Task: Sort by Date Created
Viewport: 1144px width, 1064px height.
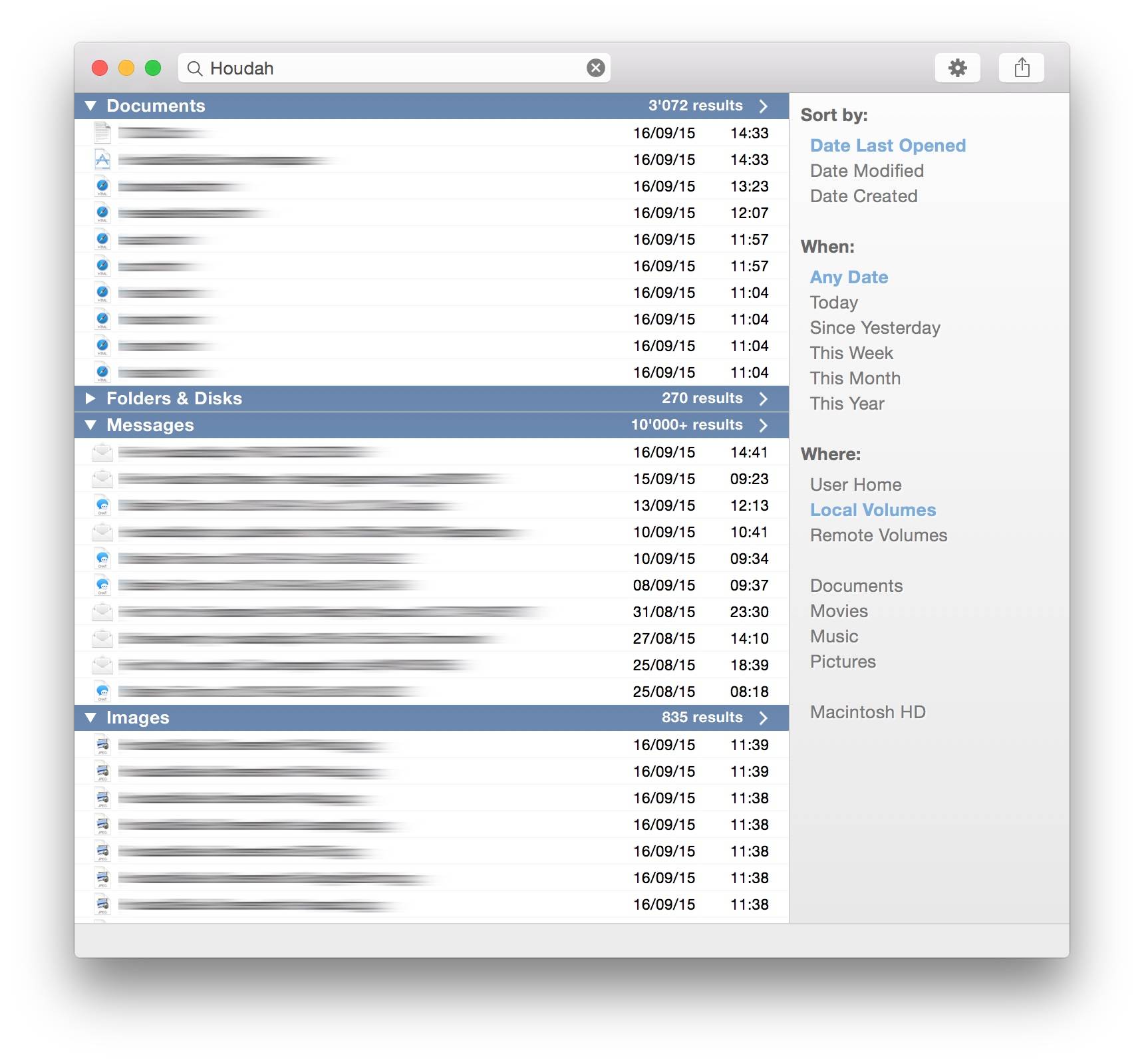Action: tap(863, 196)
